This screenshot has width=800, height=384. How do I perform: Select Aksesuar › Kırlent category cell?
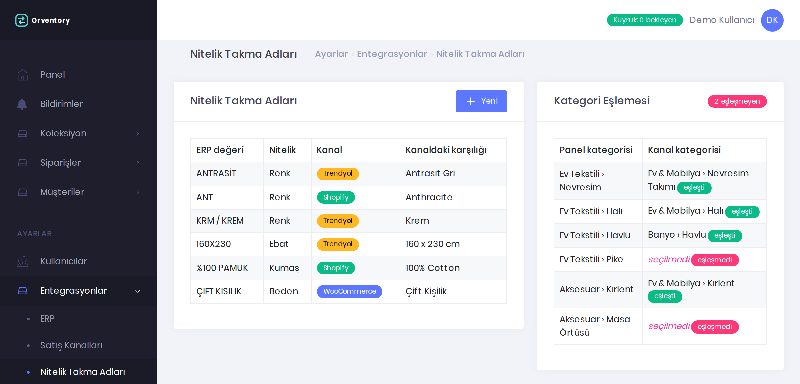[598, 289]
